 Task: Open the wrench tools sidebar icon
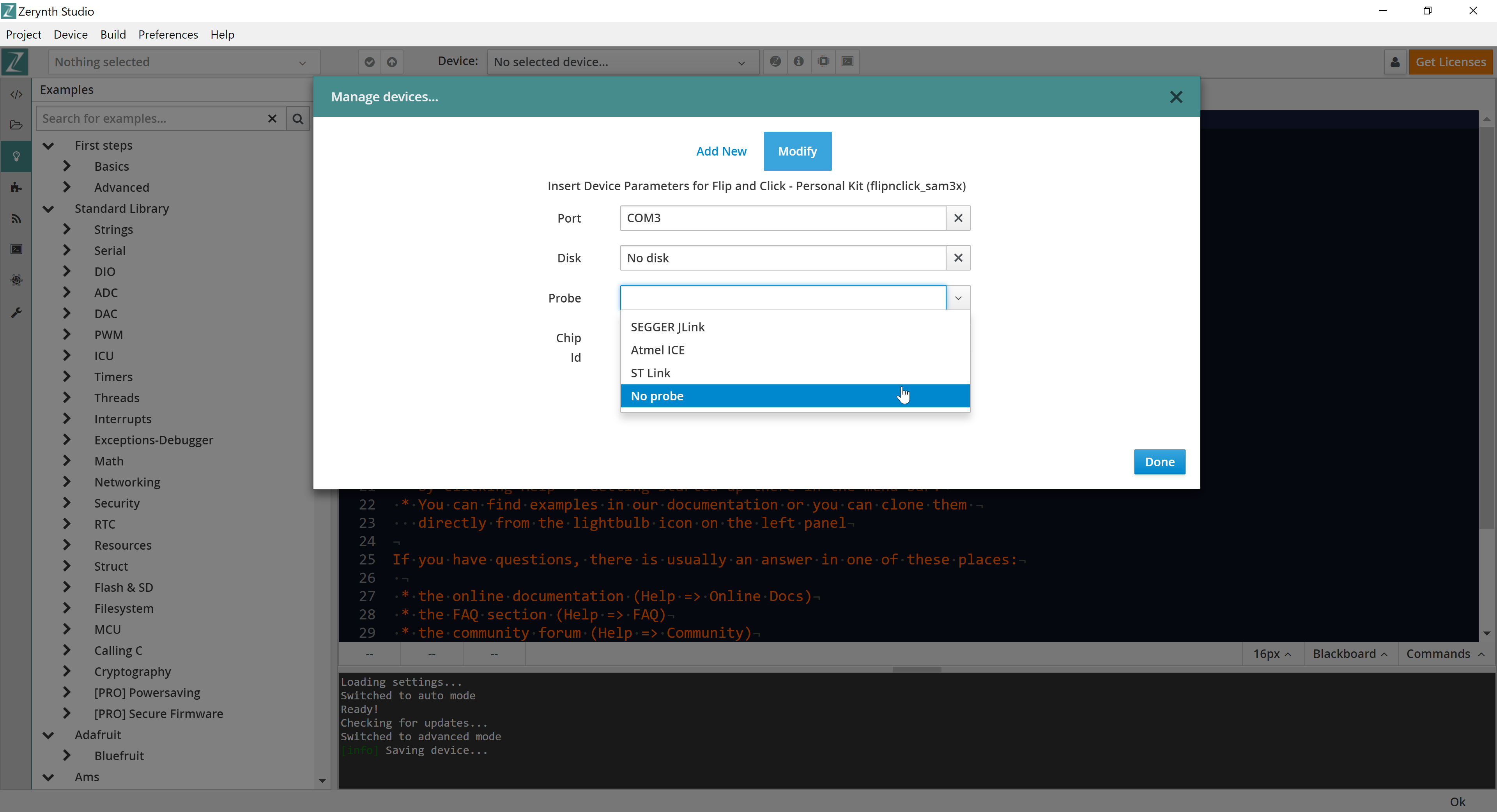16,312
